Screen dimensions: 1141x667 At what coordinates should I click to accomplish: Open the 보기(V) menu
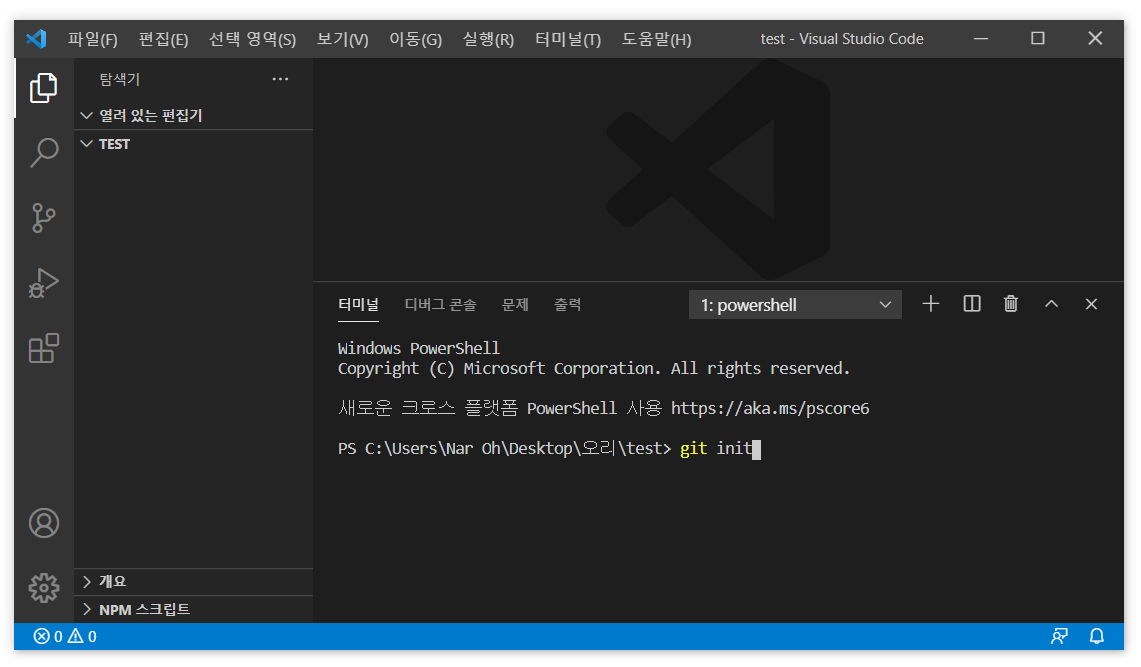[342, 39]
